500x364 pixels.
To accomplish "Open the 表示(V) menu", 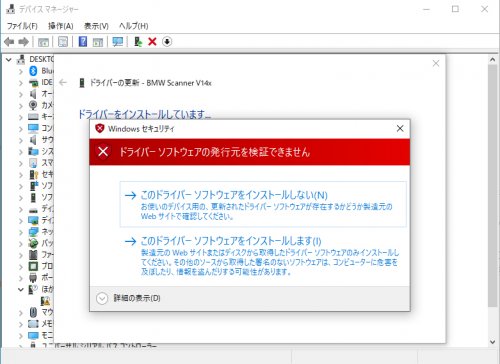I will coord(96,26).
